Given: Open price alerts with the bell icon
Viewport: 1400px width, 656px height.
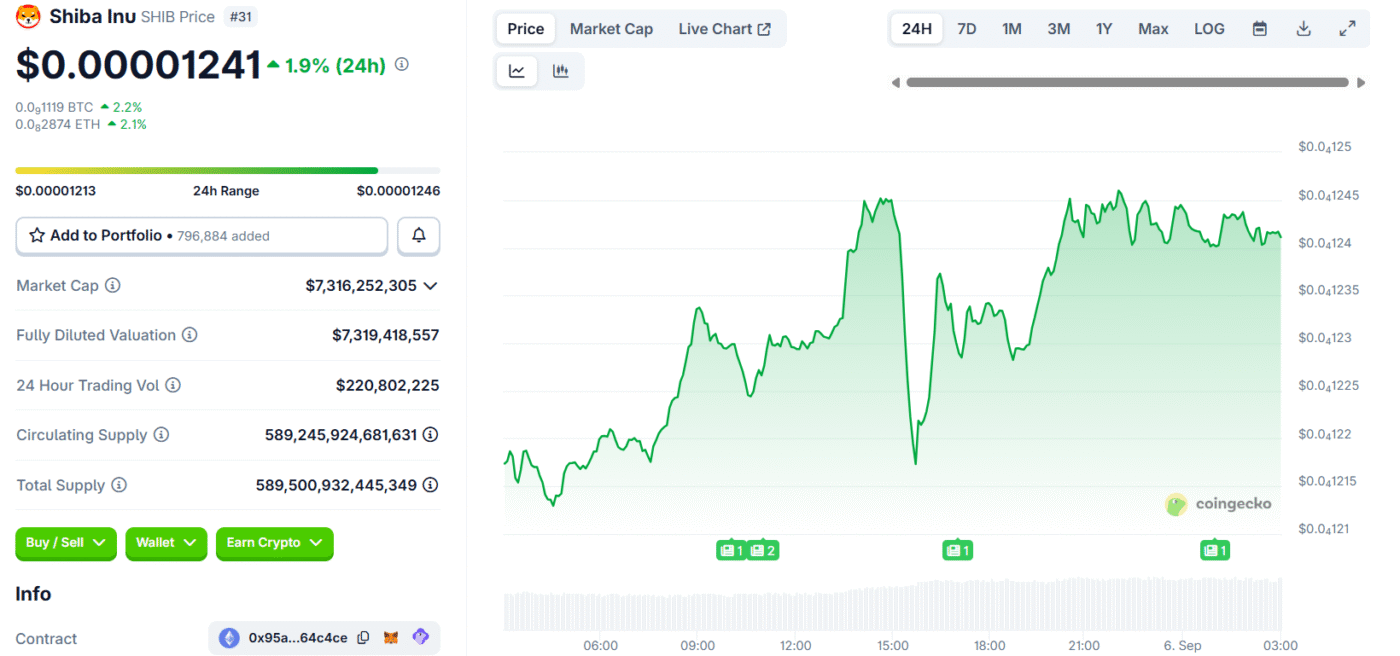Looking at the screenshot, I should click(419, 236).
